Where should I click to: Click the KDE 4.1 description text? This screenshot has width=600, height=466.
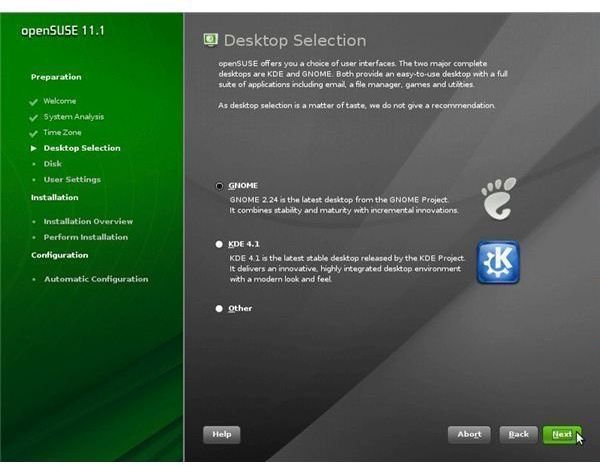(x=347, y=269)
